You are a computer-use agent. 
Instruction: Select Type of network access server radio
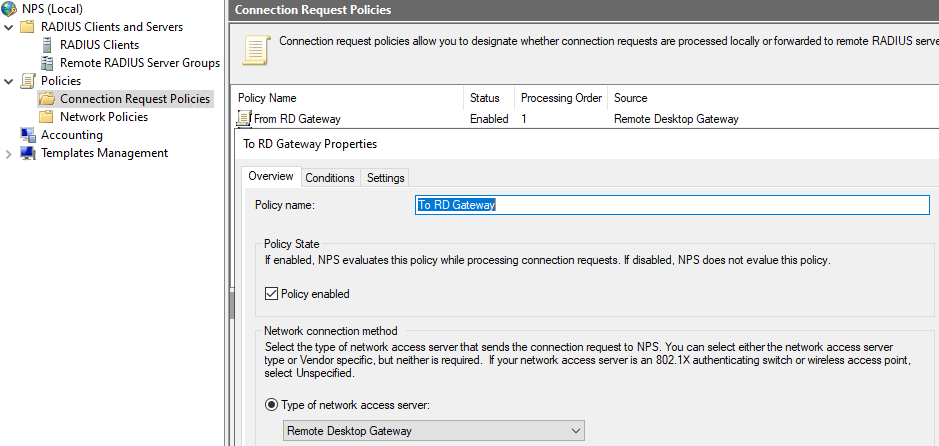(272, 404)
